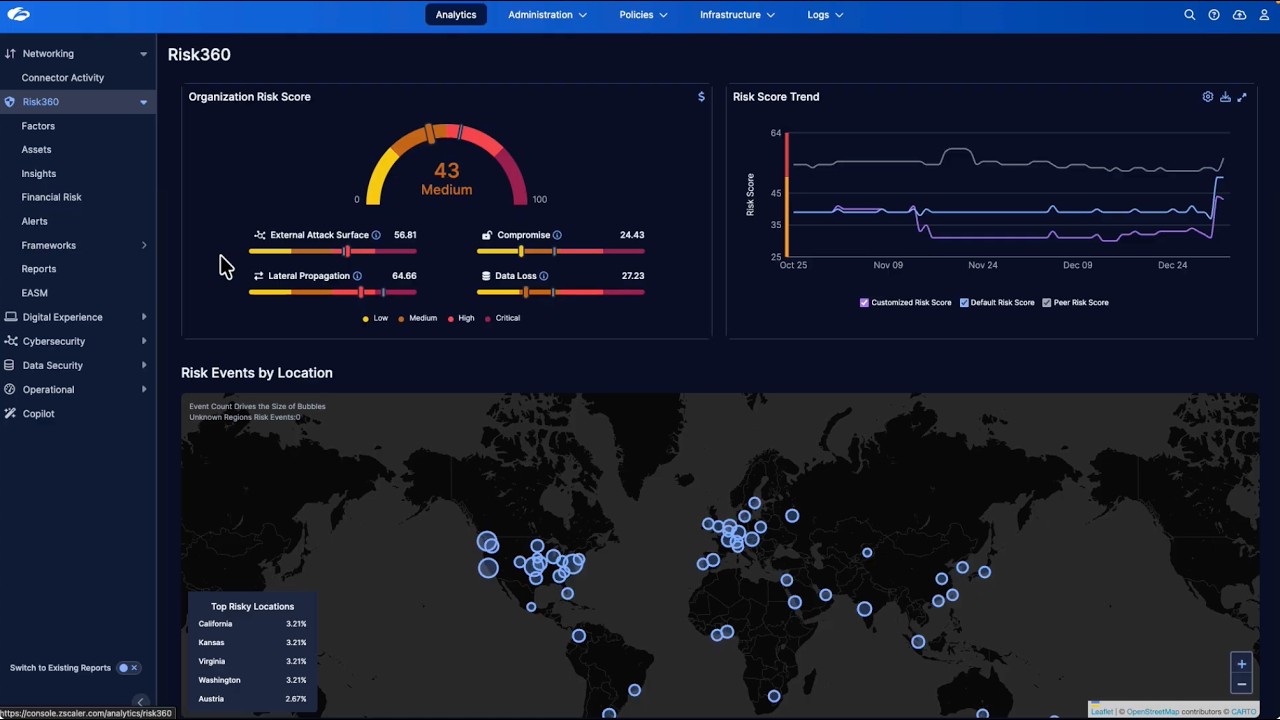The image size is (1280, 720).
Task: Open Alerts under Risk360
Action: pyautogui.click(x=34, y=221)
